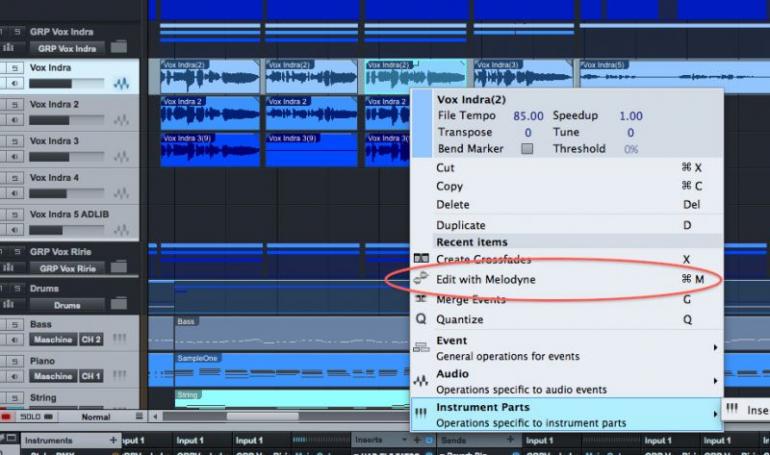
Task: Click the Quantize Q icon
Action: click(x=421, y=319)
